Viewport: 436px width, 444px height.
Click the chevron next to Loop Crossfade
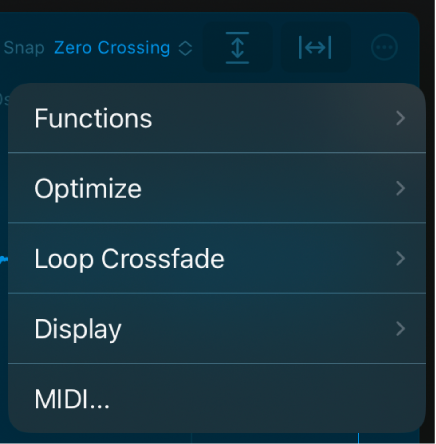click(401, 259)
